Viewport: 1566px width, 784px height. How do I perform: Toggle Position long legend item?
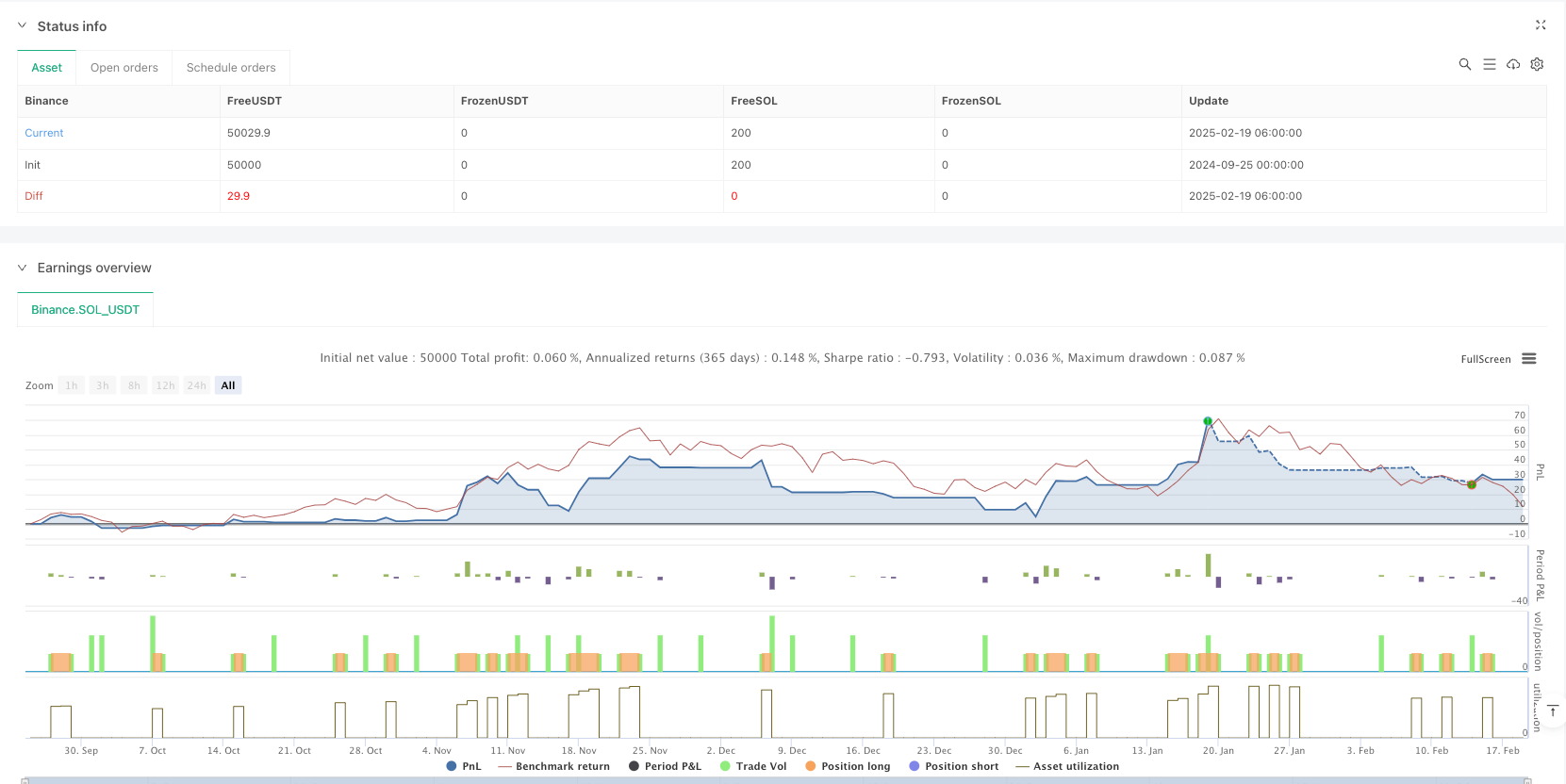847,766
